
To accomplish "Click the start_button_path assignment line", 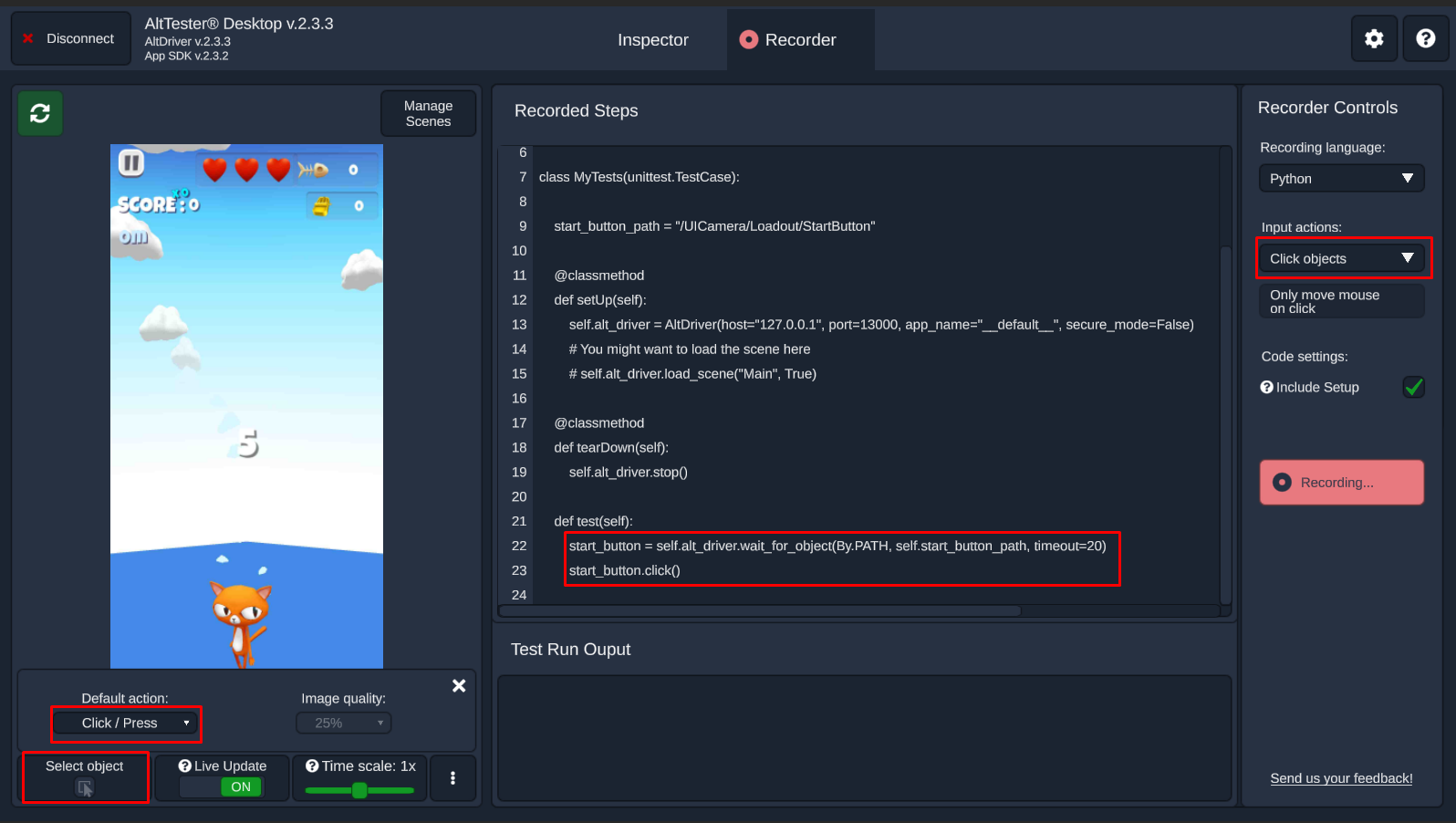I will tap(714, 226).
